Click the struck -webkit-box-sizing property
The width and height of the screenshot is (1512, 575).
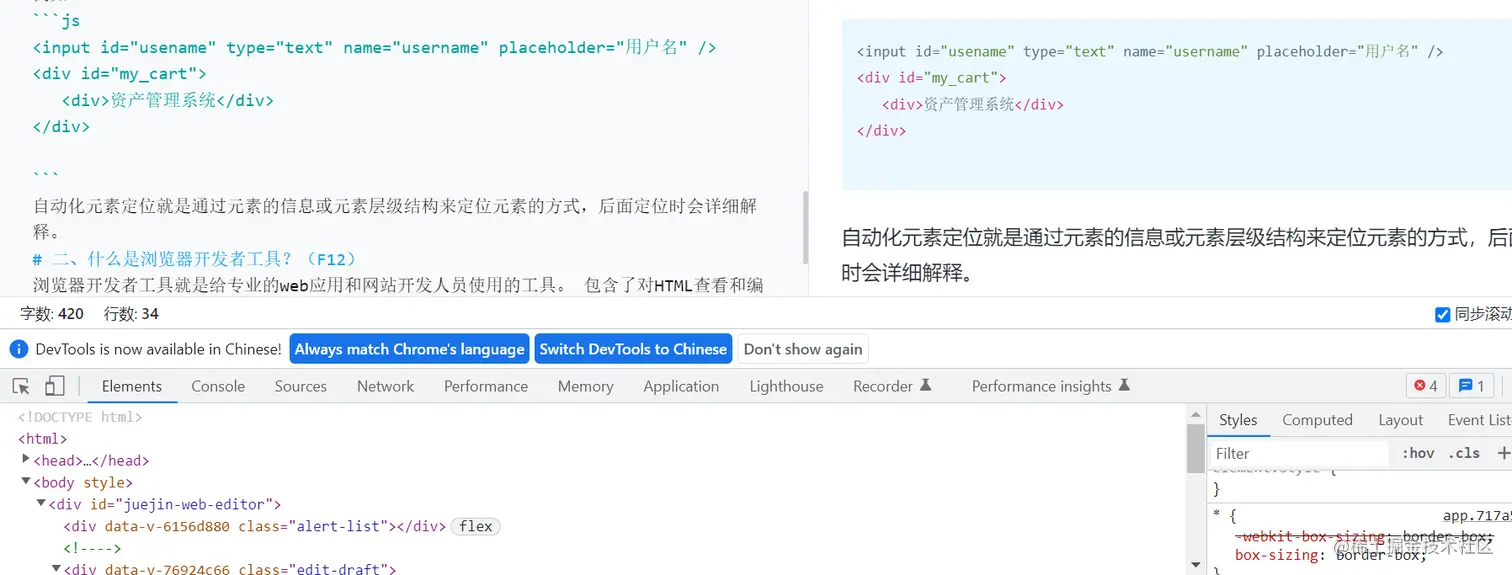pyautogui.click(x=1365, y=536)
